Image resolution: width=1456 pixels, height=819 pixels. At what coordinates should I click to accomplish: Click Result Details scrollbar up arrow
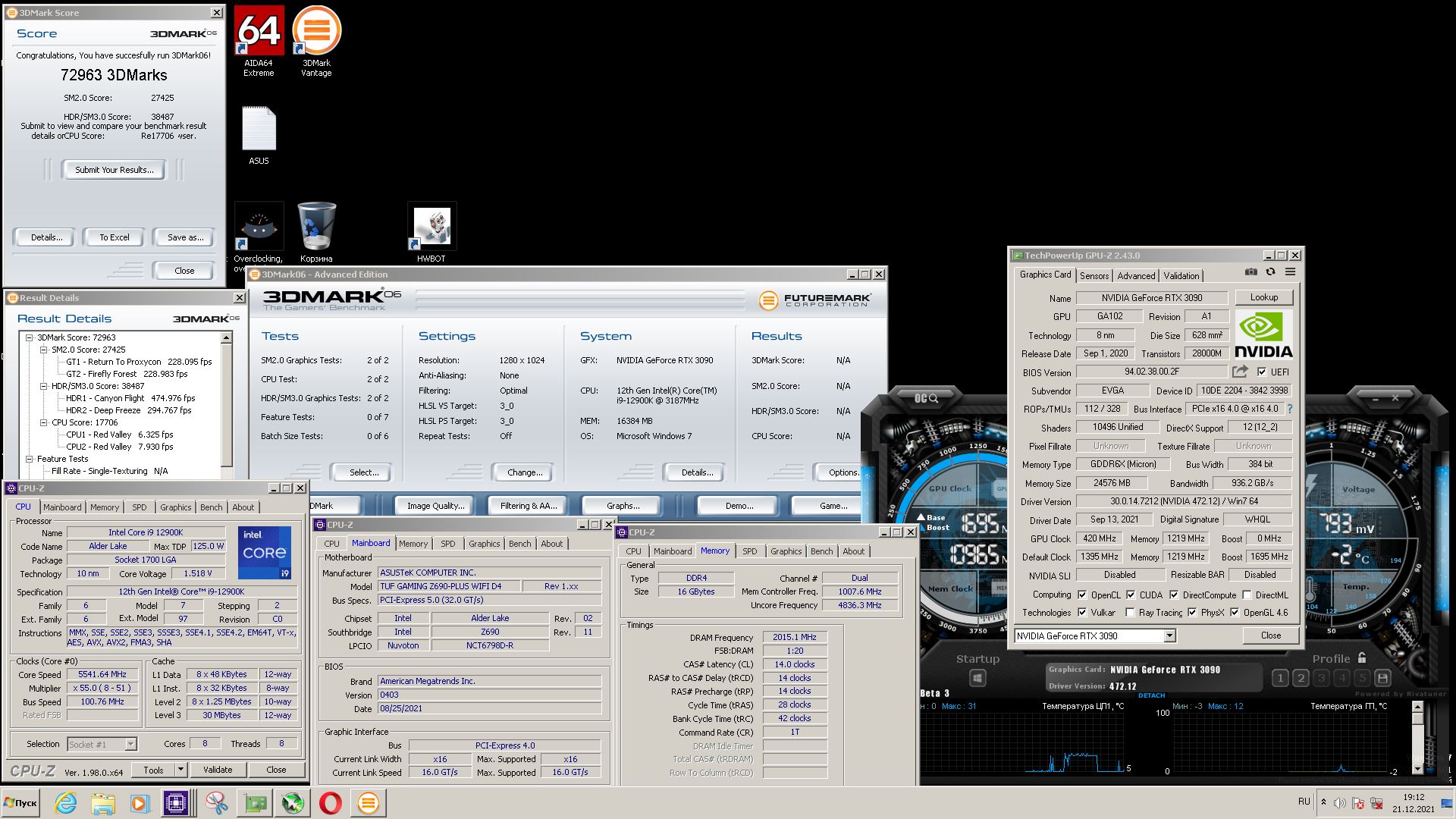(226, 337)
